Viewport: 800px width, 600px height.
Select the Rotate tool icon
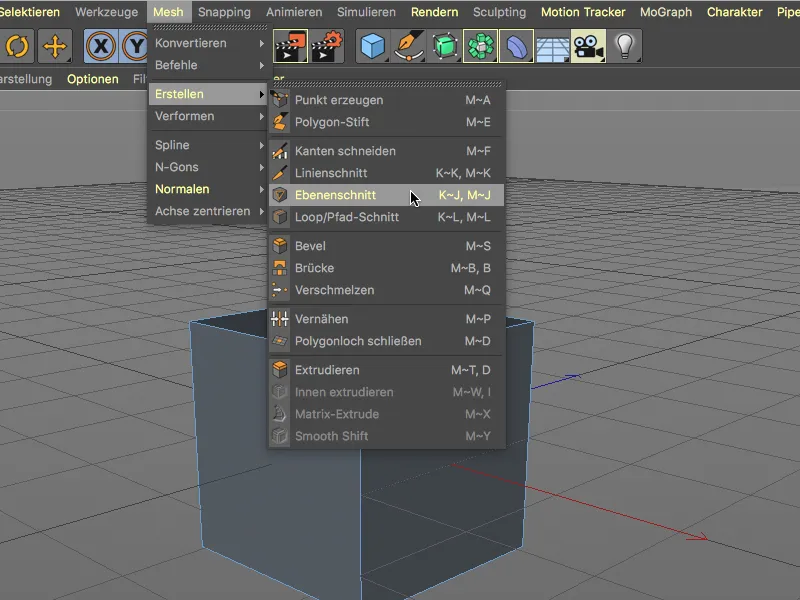point(17,46)
